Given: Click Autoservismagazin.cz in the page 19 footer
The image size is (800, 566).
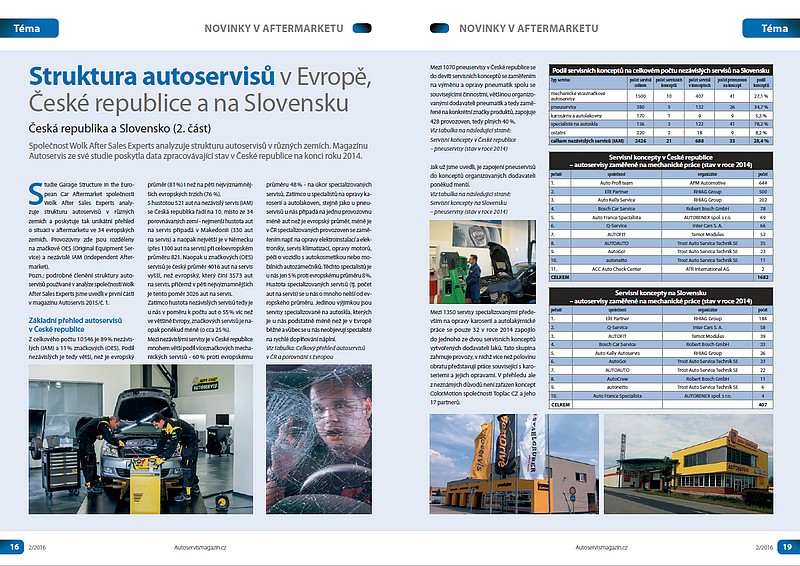Looking at the screenshot, I should click(602, 547).
